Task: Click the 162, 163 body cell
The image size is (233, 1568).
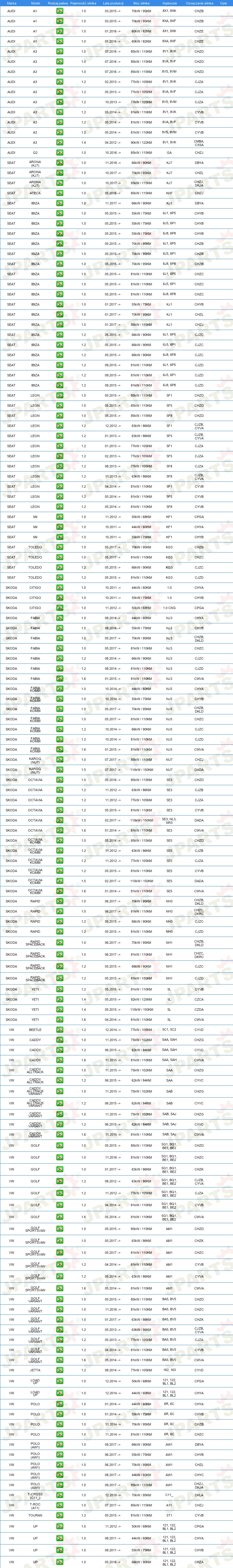Action: point(170,1370)
